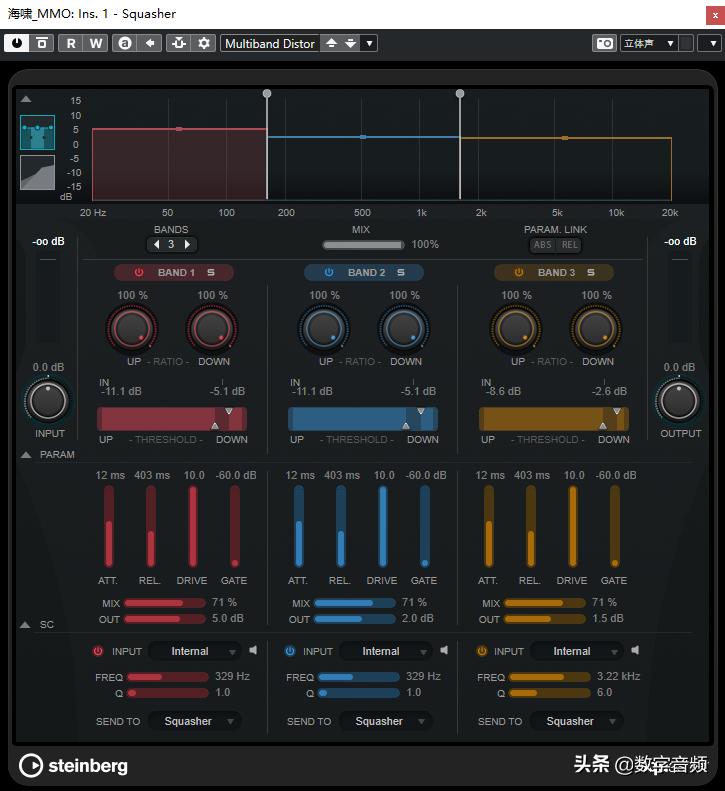Click the Band 2 blue threshold bar
The image size is (725, 791).
363,419
